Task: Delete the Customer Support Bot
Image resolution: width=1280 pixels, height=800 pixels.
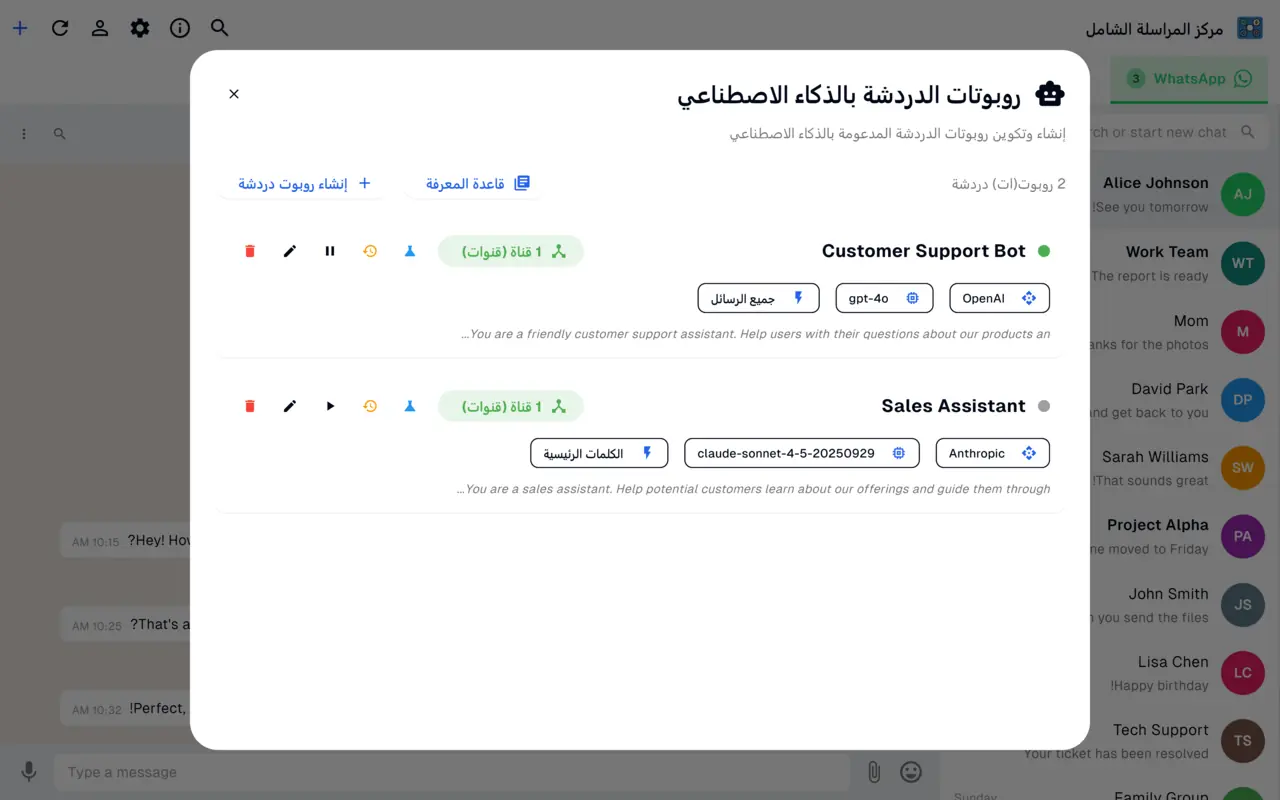Action: click(x=250, y=251)
